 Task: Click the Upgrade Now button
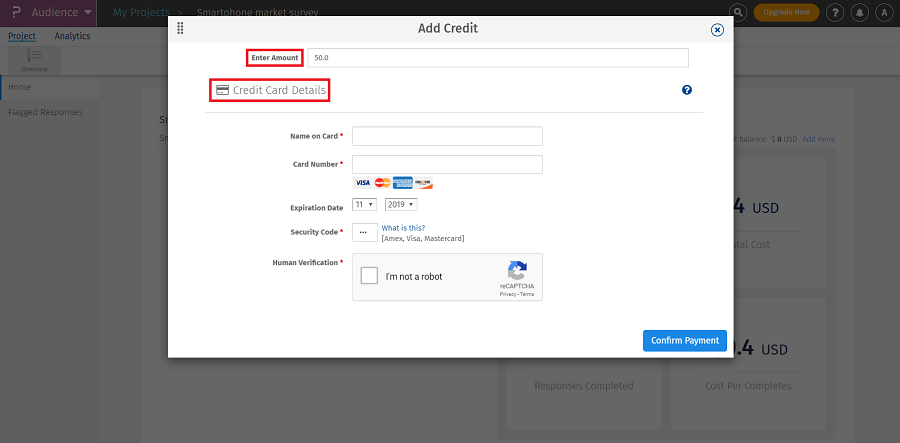[x=786, y=12]
